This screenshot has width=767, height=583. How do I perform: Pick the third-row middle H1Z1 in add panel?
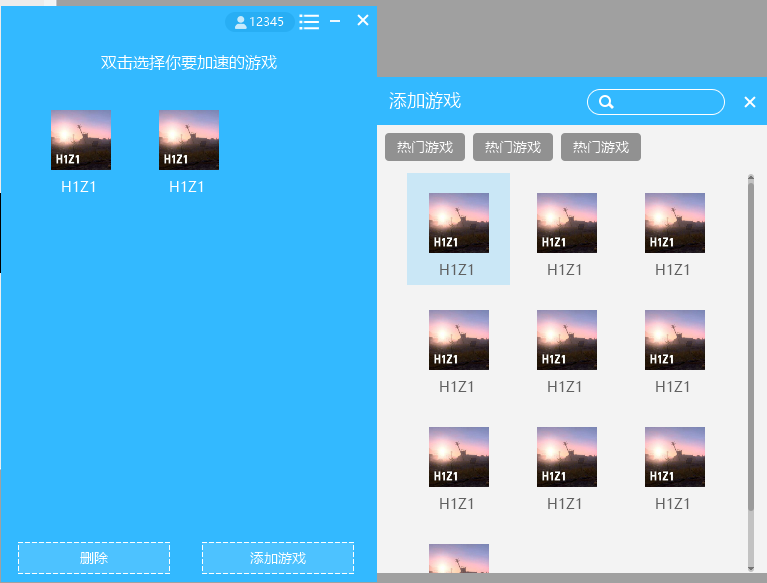tap(566, 469)
